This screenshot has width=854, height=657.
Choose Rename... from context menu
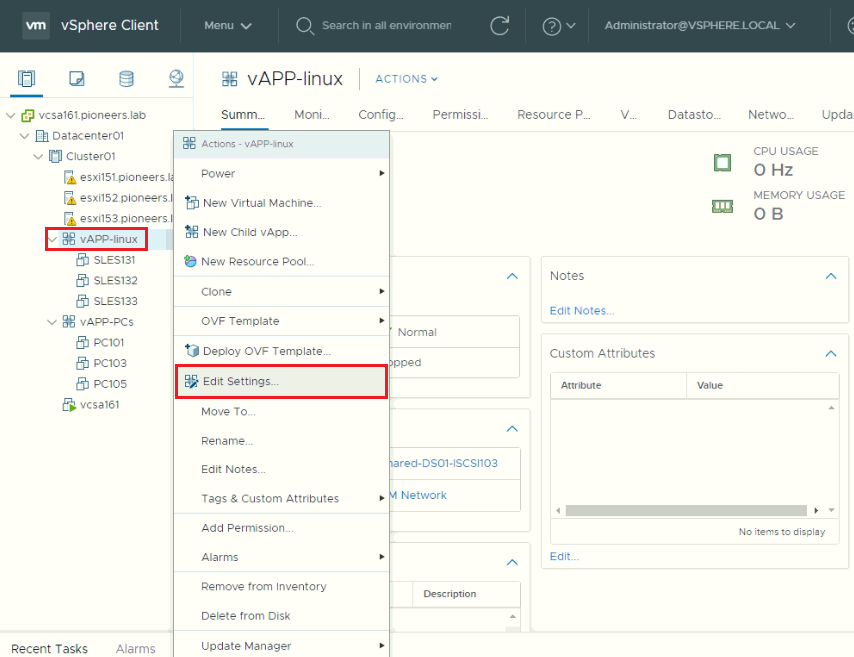coord(282,440)
